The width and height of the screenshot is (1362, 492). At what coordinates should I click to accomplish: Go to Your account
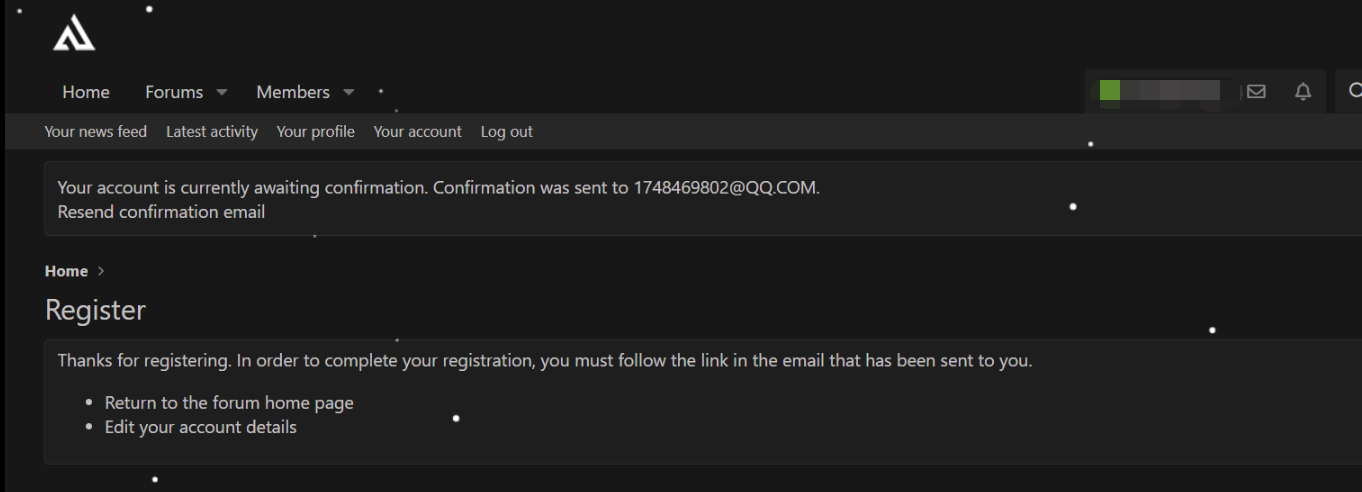click(x=417, y=131)
